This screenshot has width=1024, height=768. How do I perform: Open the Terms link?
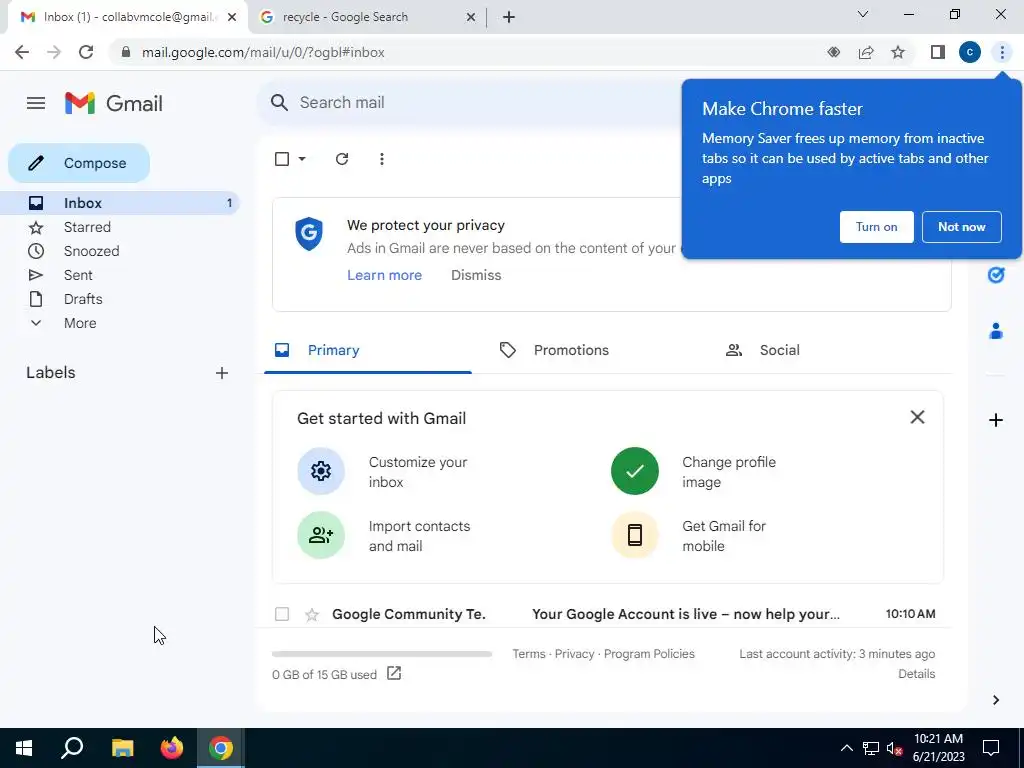click(x=529, y=654)
